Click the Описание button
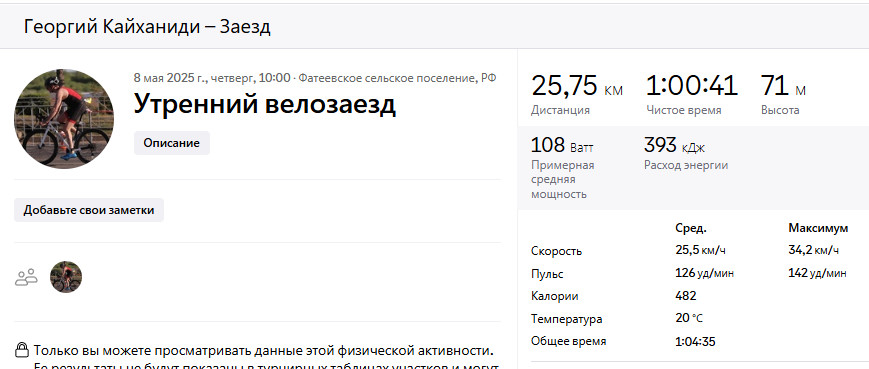This screenshot has width=869, height=369. [171, 143]
